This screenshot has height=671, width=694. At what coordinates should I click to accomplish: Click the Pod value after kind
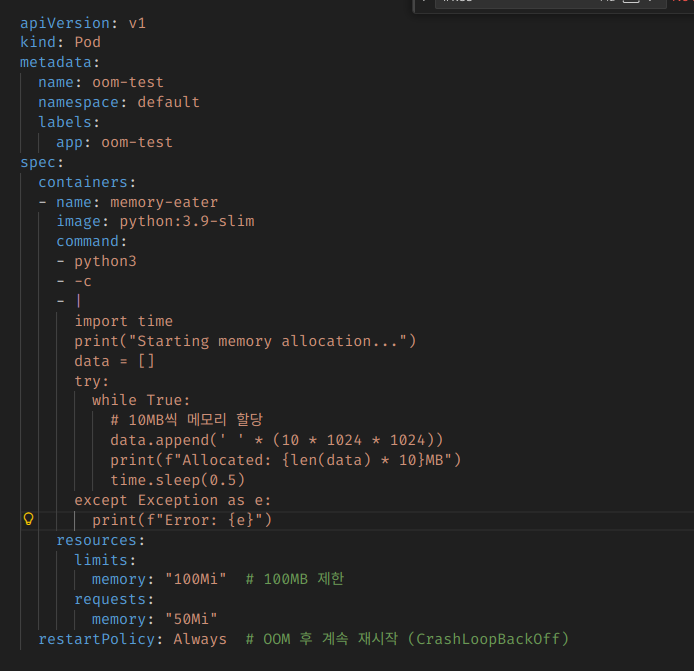[x=87, y=42]
